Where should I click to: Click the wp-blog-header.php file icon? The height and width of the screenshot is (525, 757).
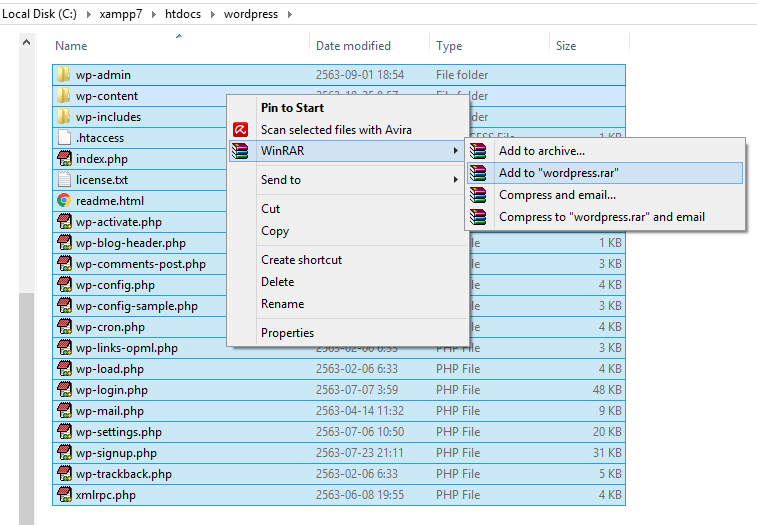pyautogui.click(x=64, y=242)
